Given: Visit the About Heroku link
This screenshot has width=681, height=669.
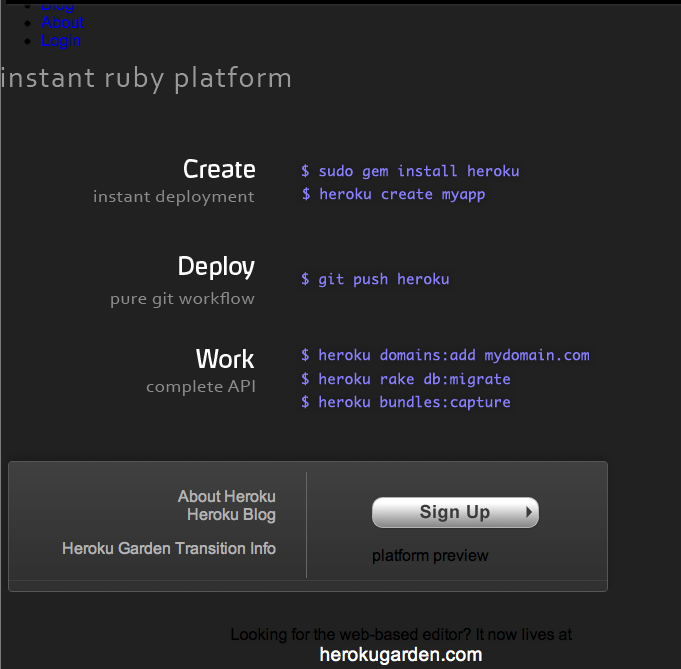Looking at the screenshot, I should tap(226, 496).
